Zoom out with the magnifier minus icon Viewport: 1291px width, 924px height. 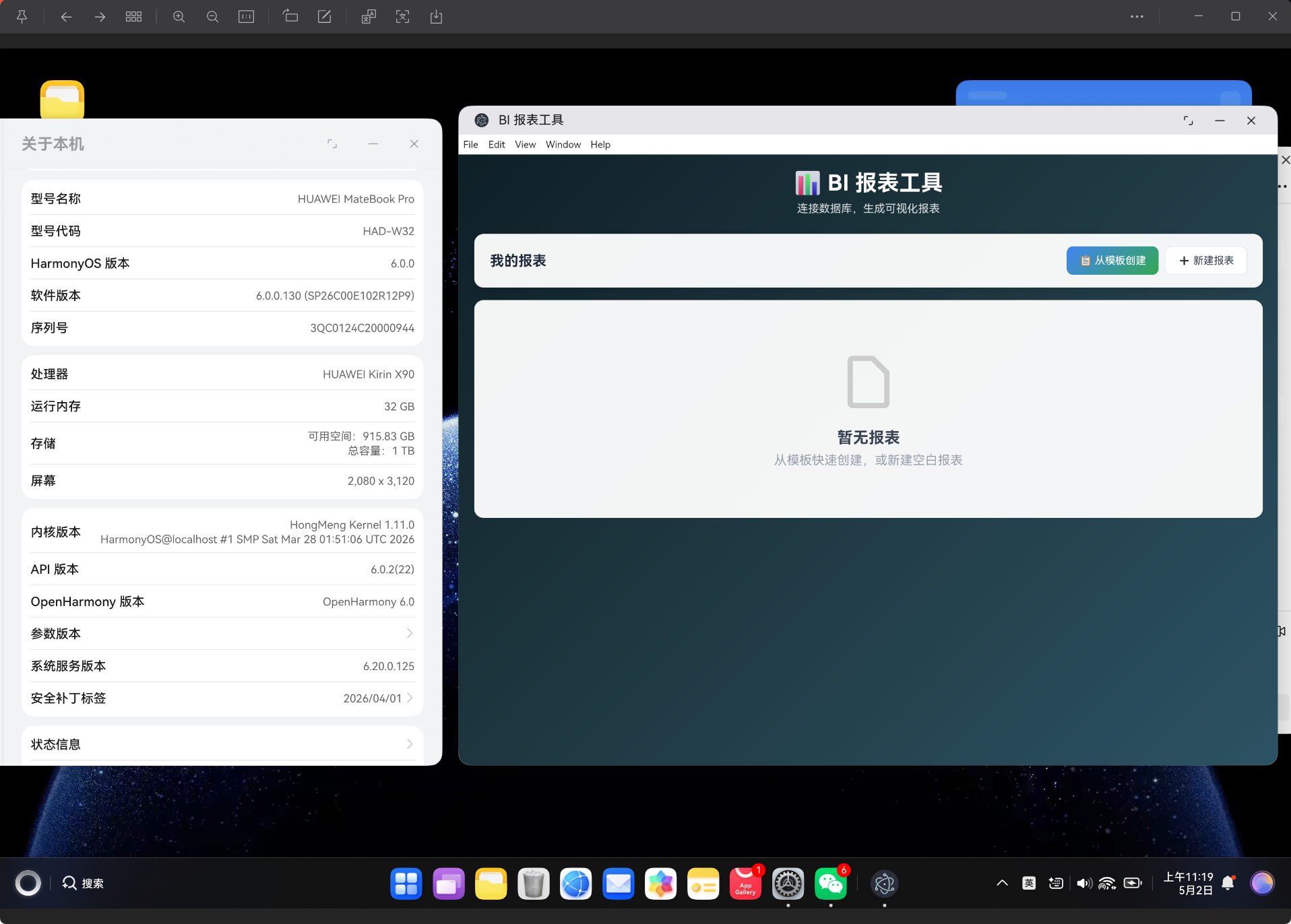click(x=212, y=17)
